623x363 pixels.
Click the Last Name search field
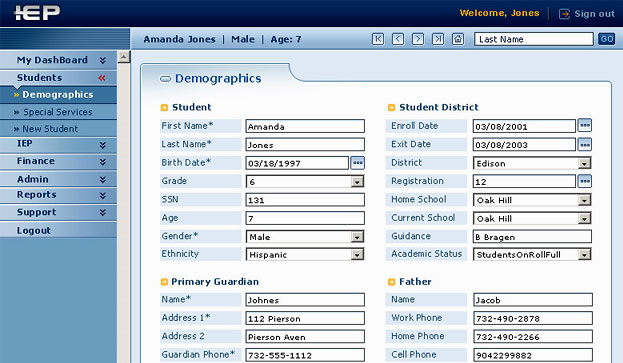pyautogui.click(x=534, y=39)
